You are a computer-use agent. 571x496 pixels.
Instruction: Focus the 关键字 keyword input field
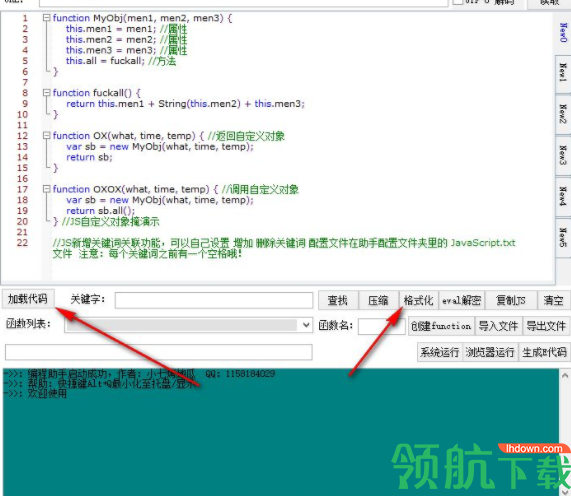(214, 300)
